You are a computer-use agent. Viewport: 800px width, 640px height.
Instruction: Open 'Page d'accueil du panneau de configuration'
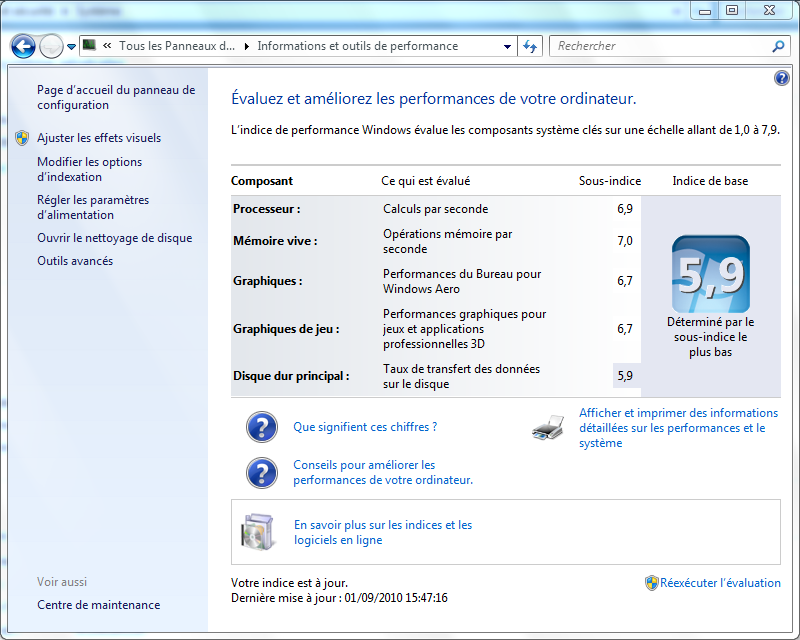pyautogui.click(x=116, y=97)
